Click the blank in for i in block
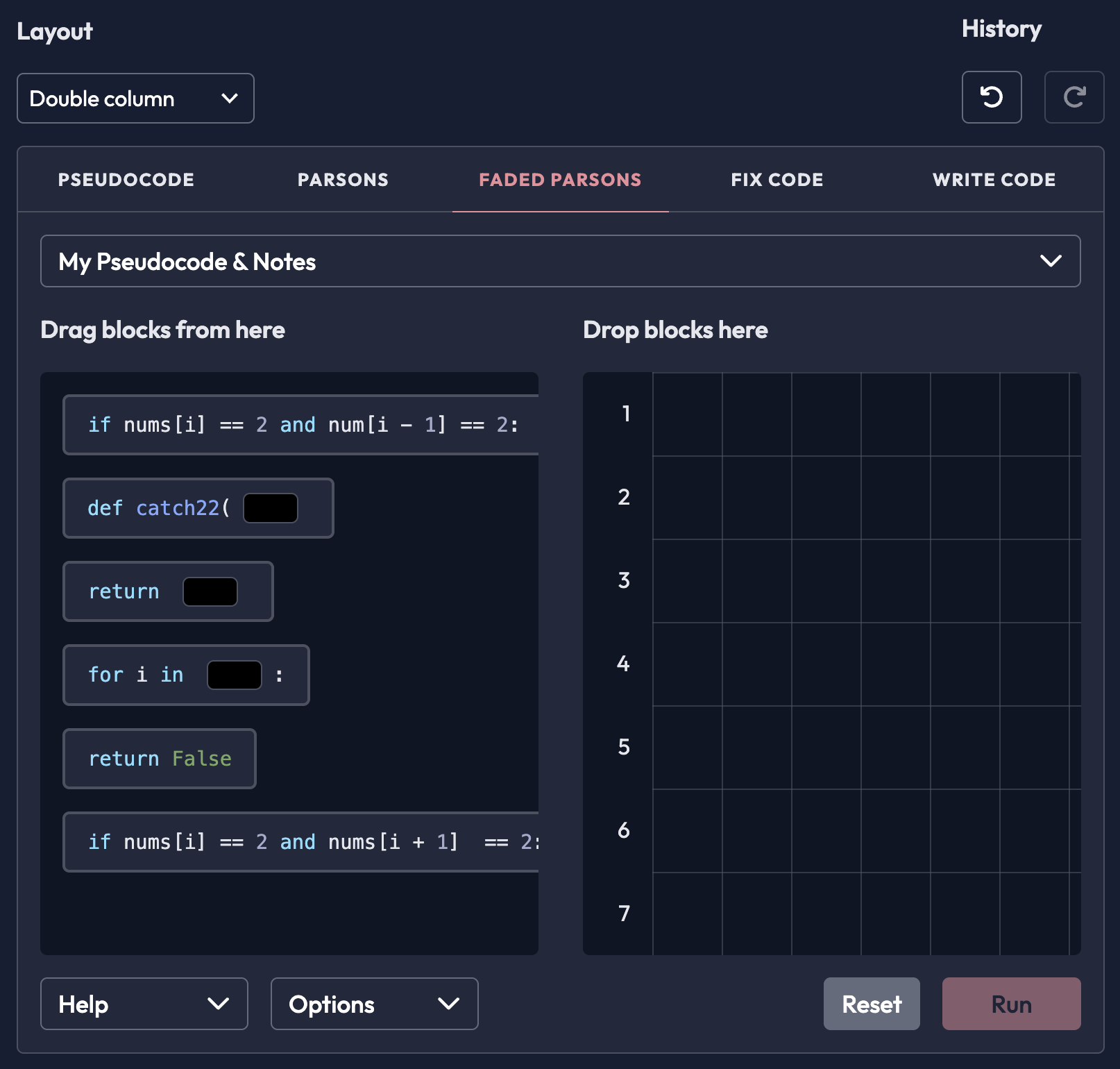Screen dimensions: 1120x1069 [x=235, y=675]
